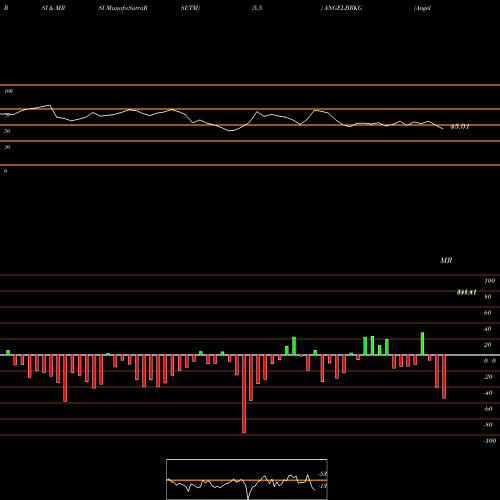Viewport: 500px width, 500px height.
Task: Click the SI & MR header label
Action: pos(53,8)
